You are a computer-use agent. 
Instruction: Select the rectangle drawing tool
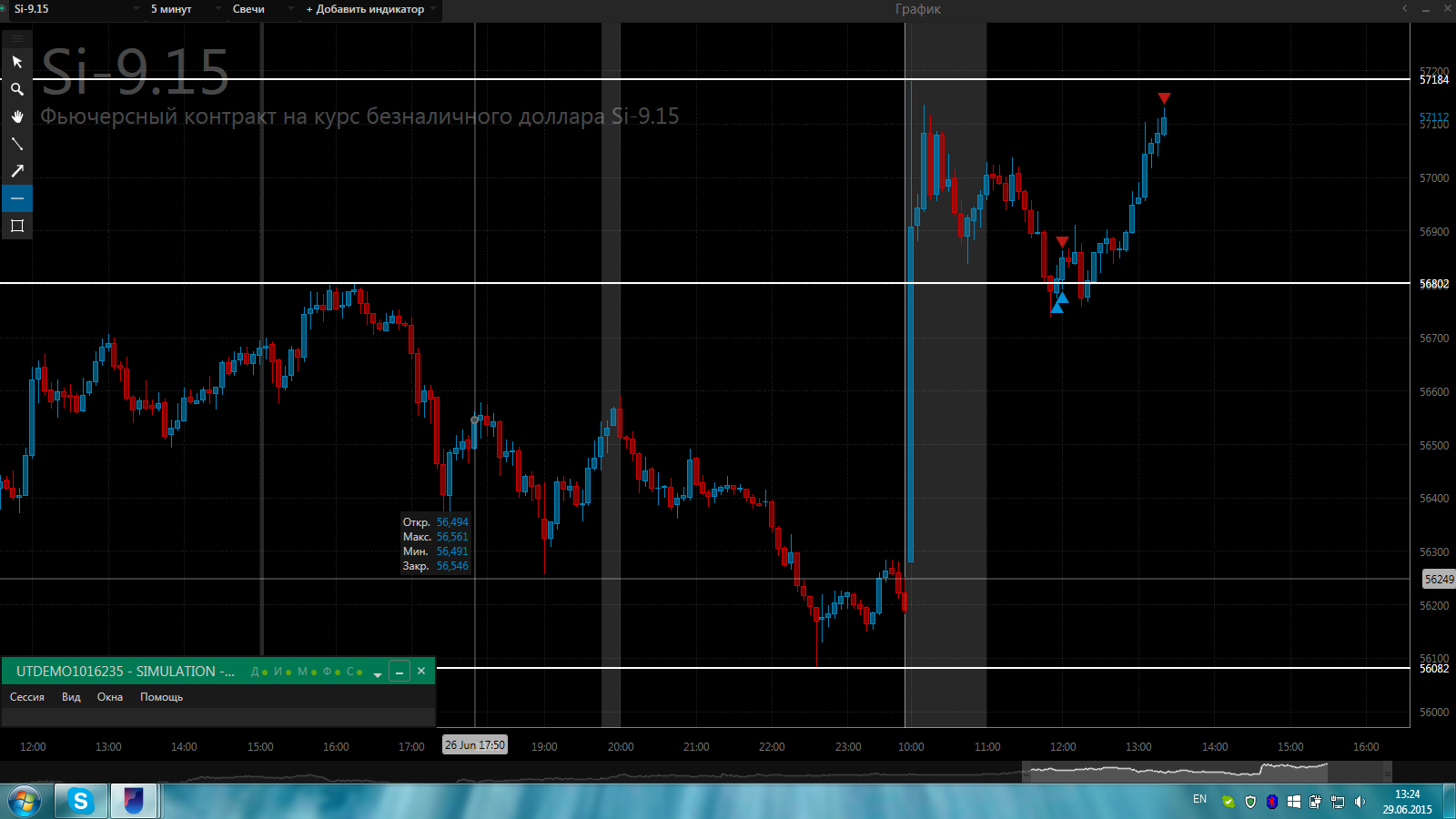[17, 226]
